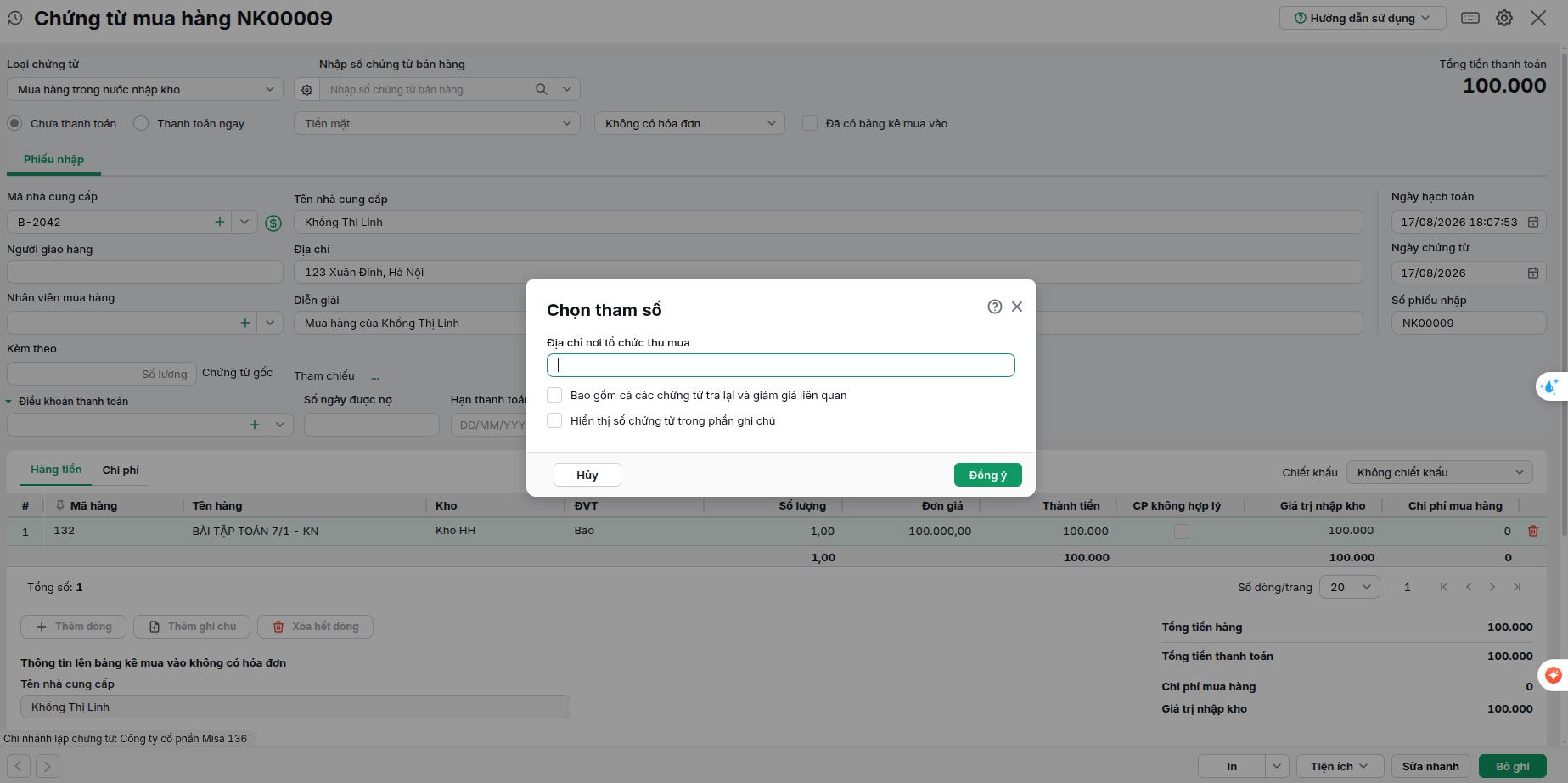Switch to the Chi phí tab
Viewport: 1568px width, 783px height.
tap(121, 470)
